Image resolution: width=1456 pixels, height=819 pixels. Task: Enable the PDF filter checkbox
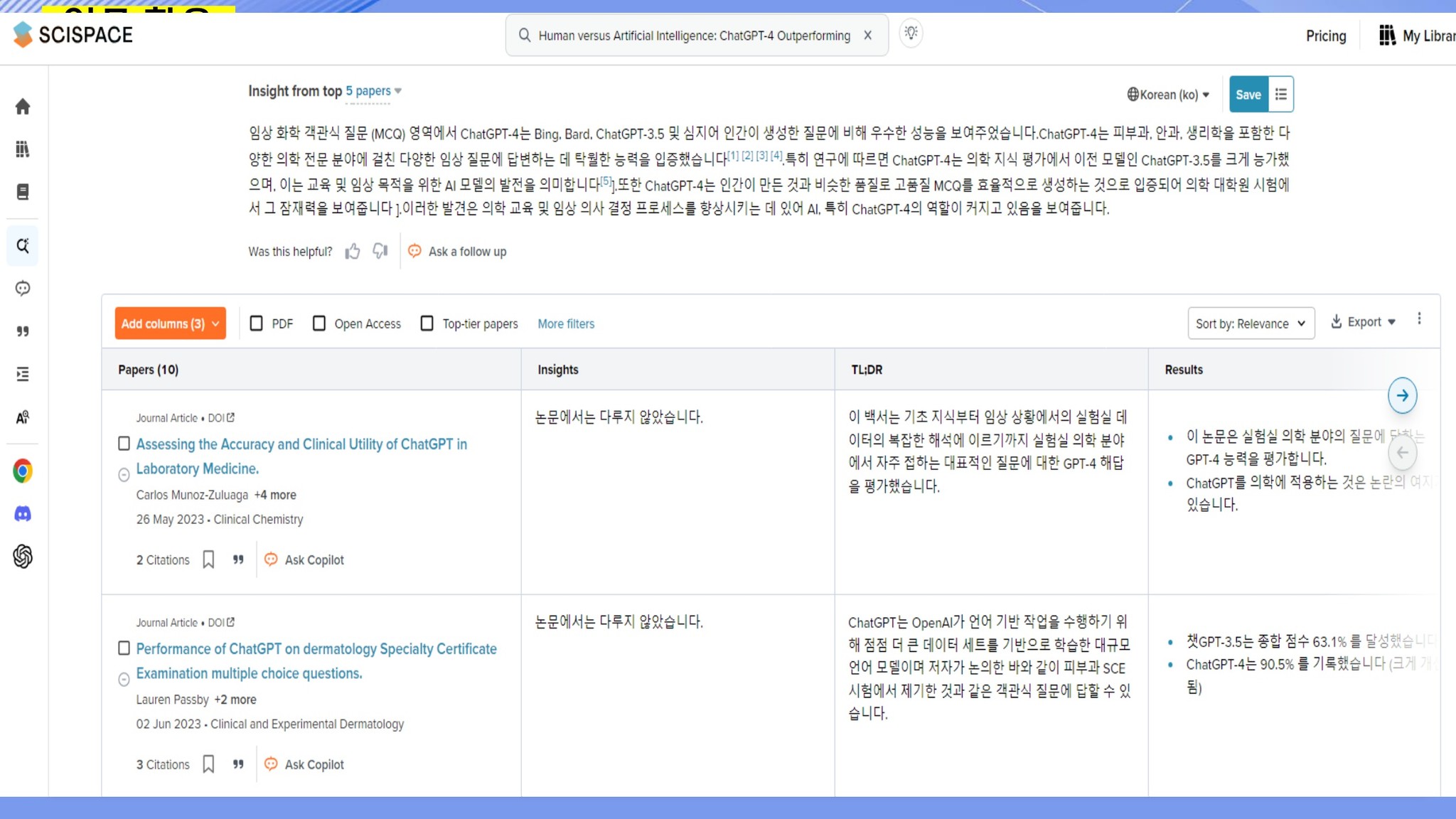[x=257, y=323]
